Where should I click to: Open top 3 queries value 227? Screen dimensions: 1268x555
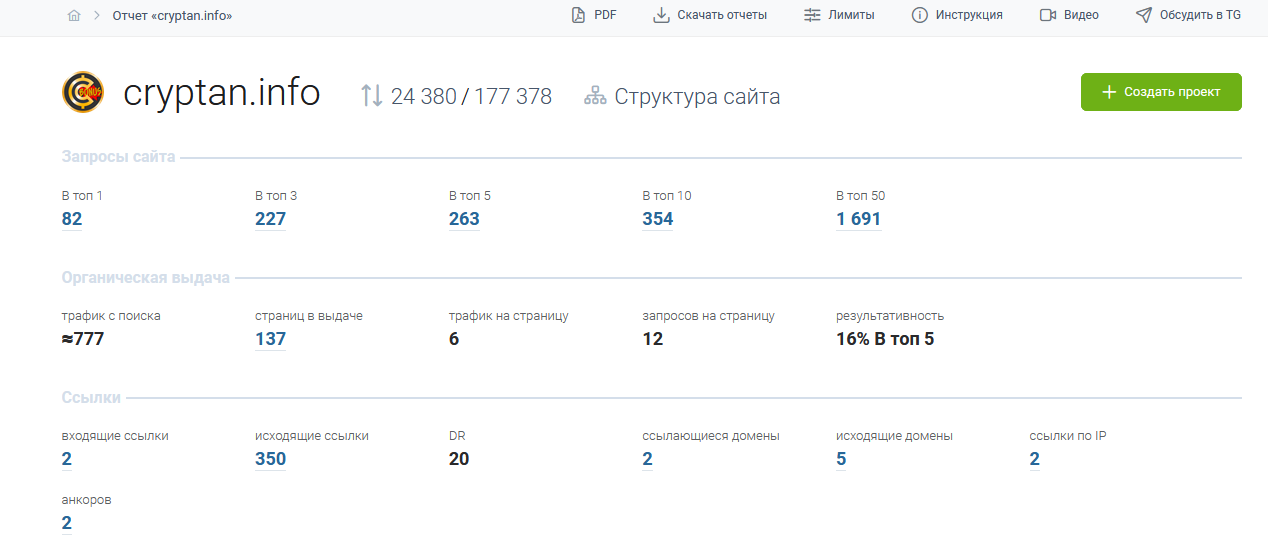[271, 219]
